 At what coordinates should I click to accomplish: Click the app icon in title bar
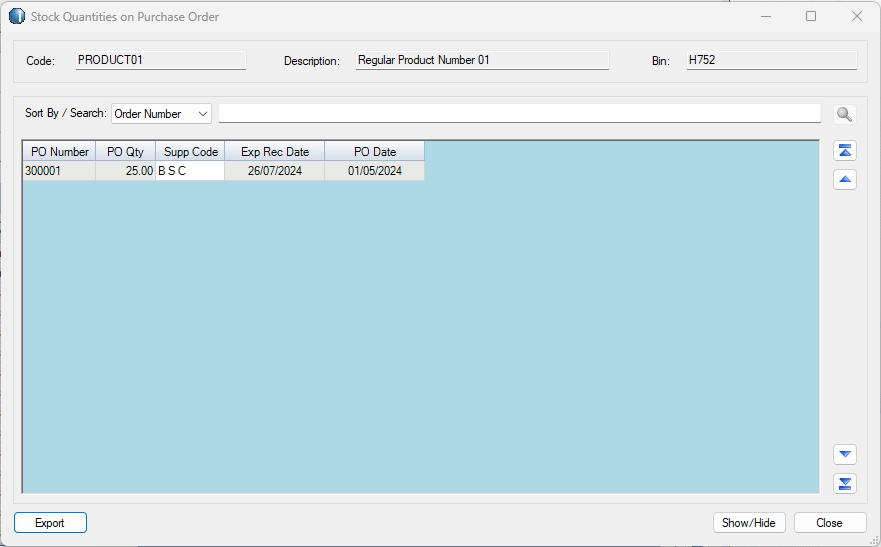tap(17, 16)
